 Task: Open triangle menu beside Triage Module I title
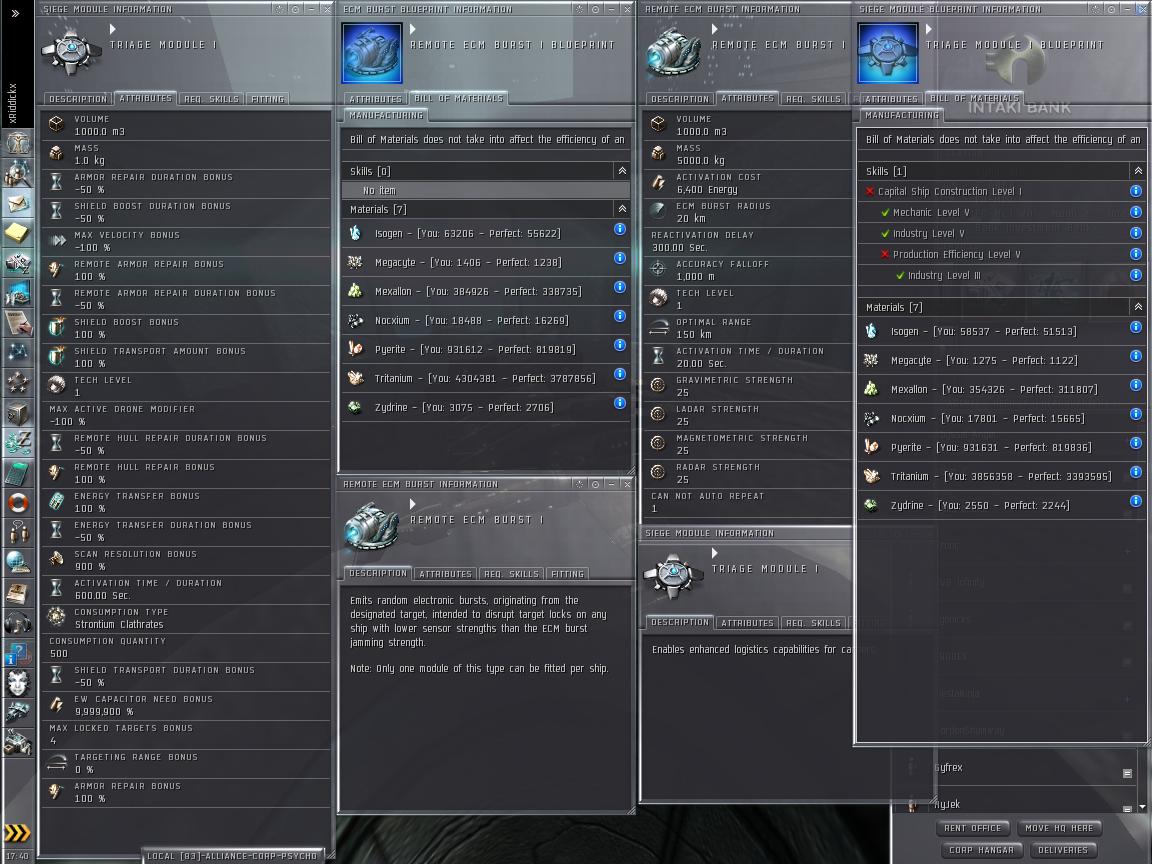click(112, 29)
